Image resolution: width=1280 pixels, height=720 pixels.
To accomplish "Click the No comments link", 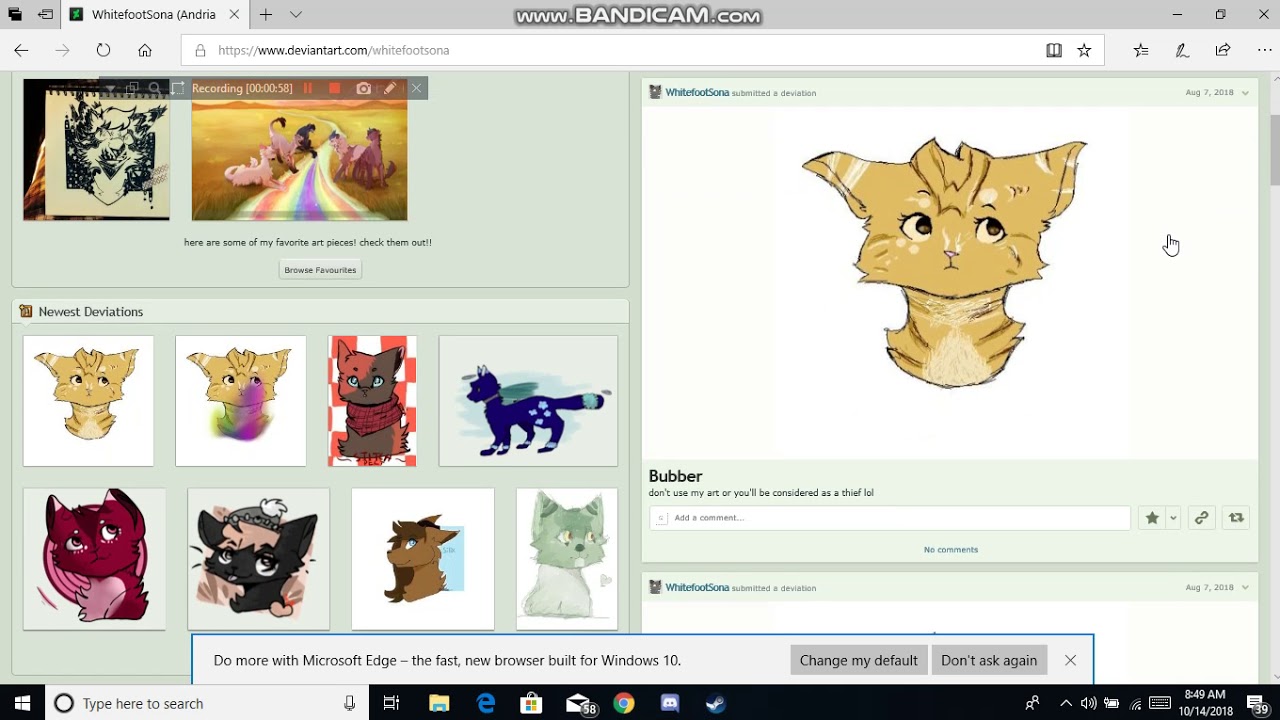I will [951, 549].
